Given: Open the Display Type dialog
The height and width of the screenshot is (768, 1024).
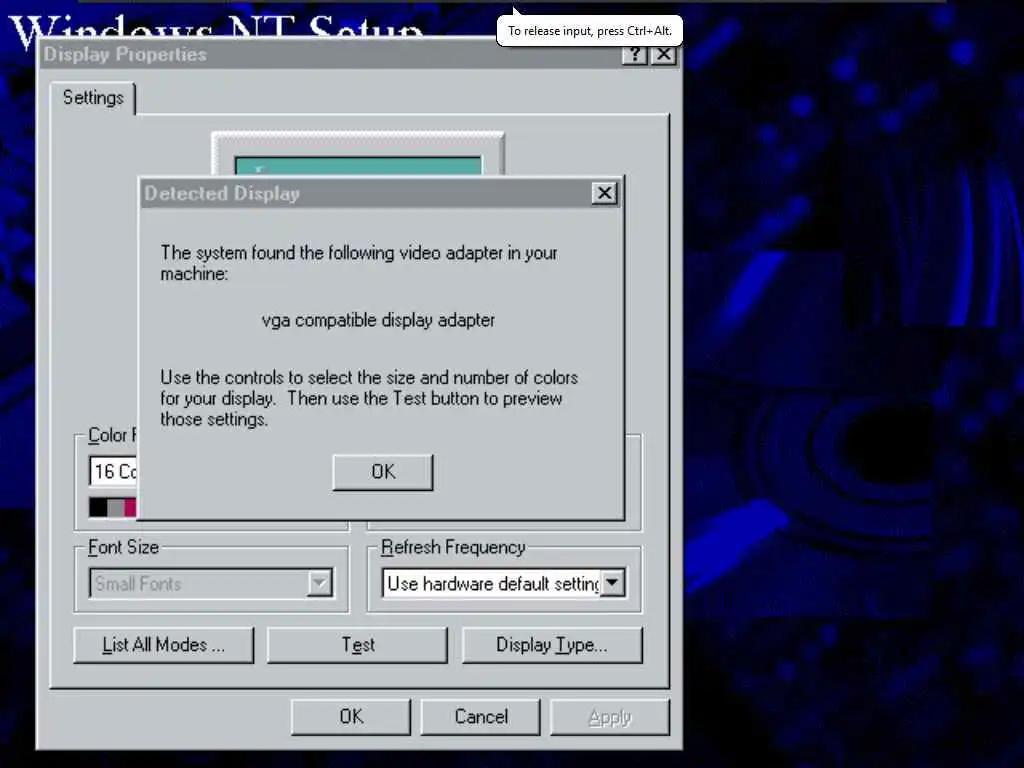Looking at the screenshot, I should pos(552,645).
